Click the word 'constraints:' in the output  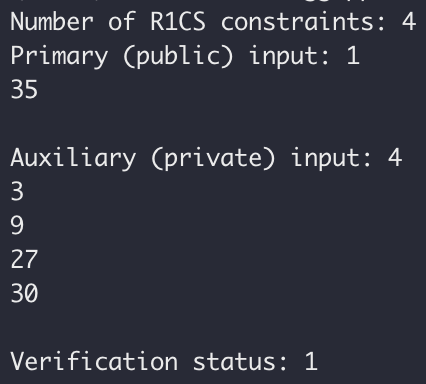(x=303, y=22)
